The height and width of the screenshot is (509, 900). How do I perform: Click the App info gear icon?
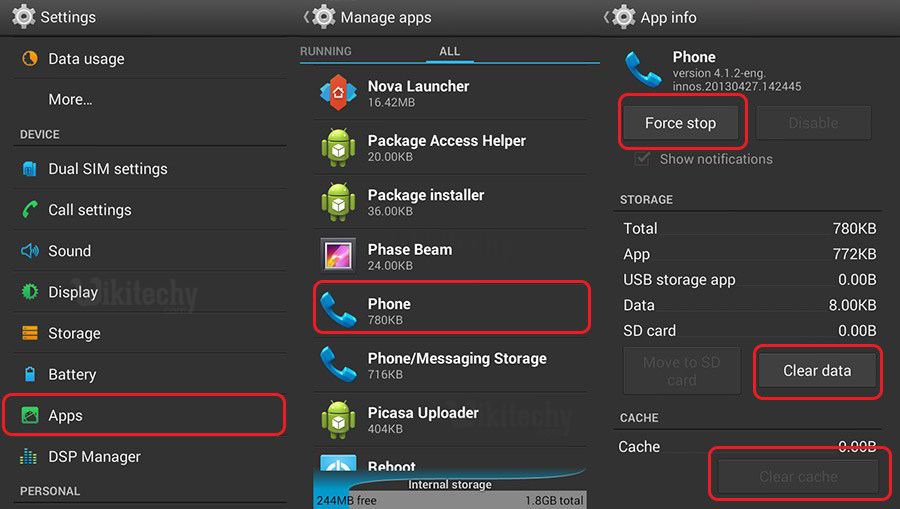click(x=623, y=17)
